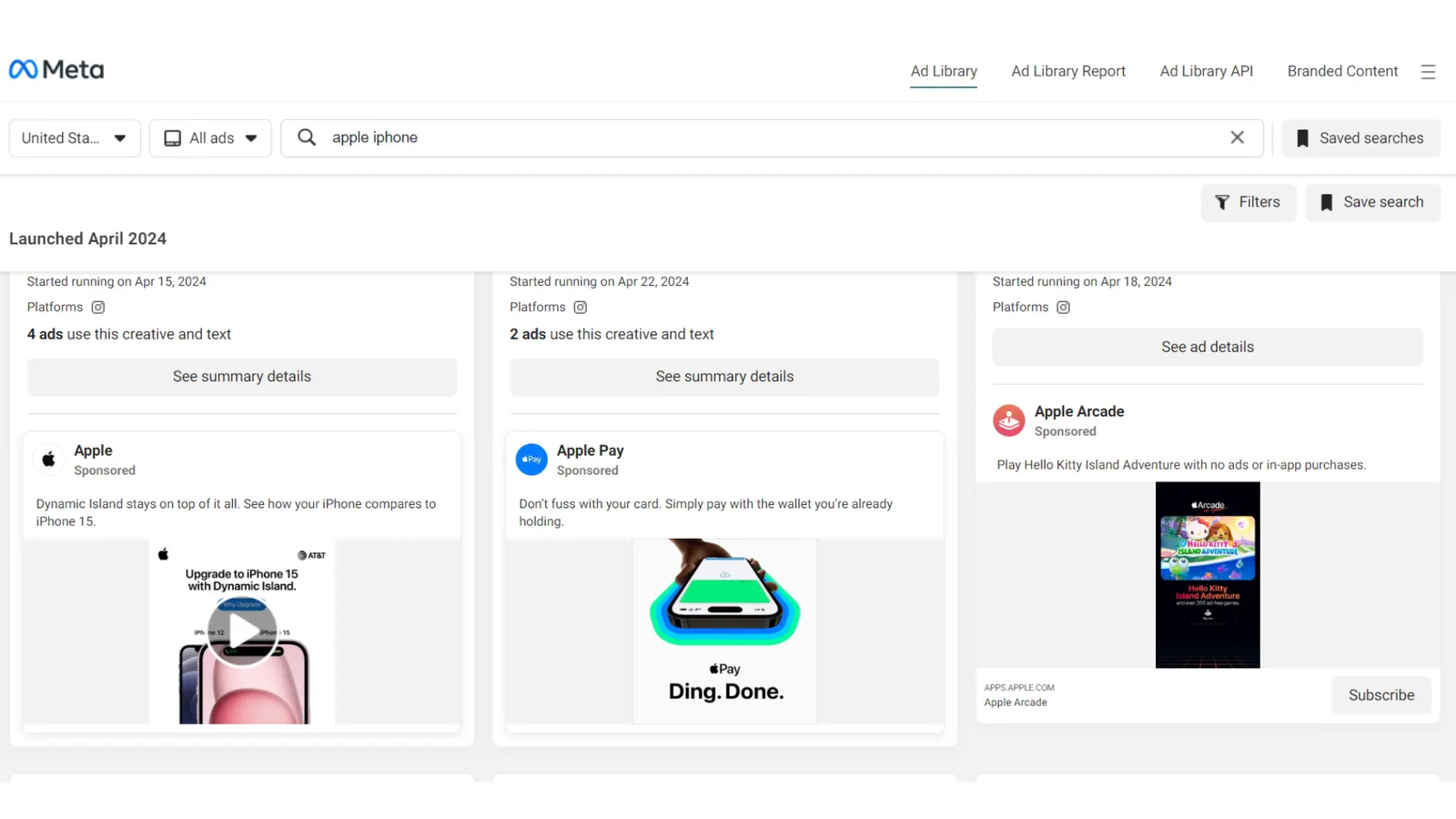
Task: See ad details for Apr 18 ad
Action: 1208,347
